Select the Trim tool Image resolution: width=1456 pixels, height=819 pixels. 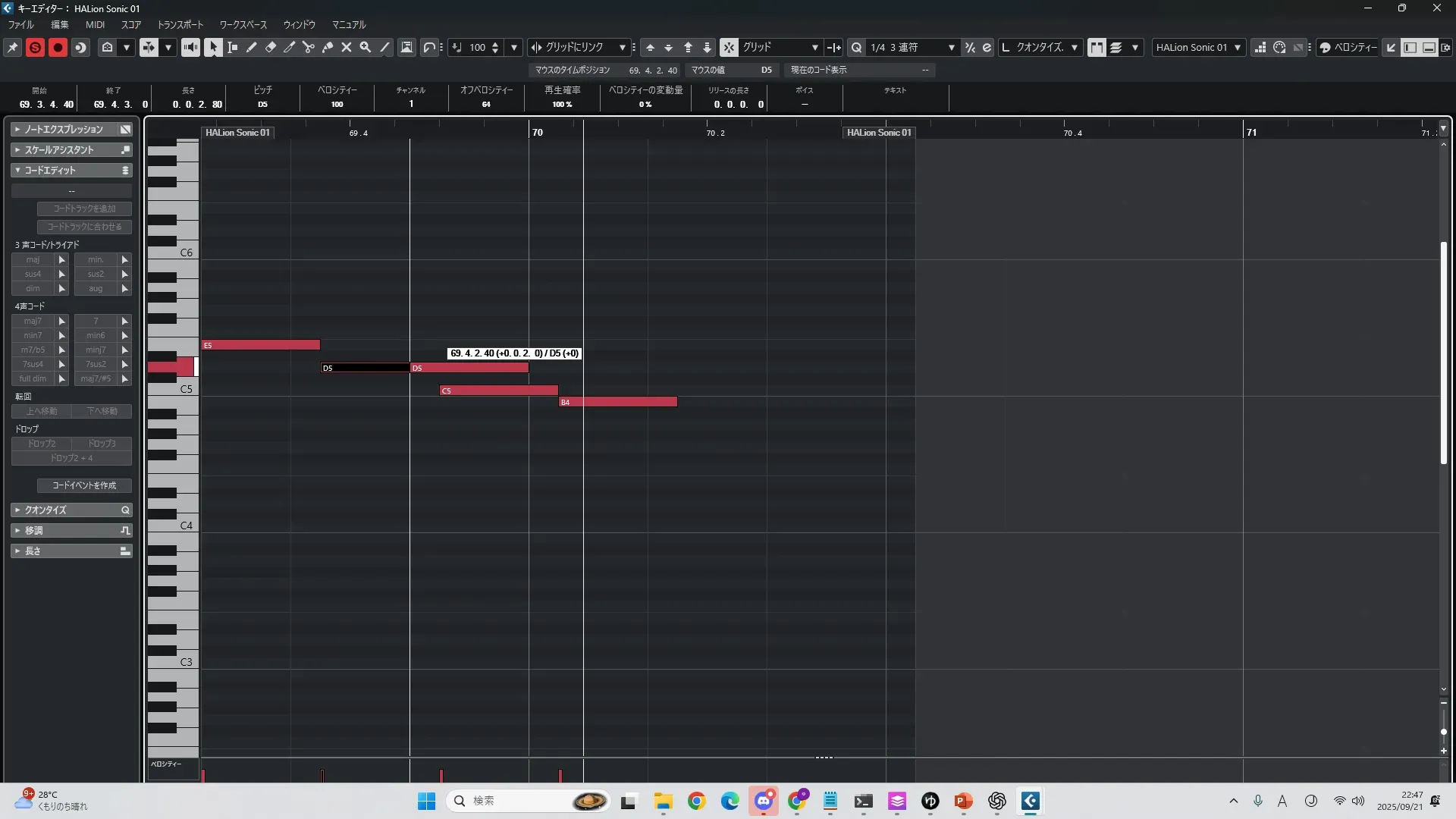290,47
